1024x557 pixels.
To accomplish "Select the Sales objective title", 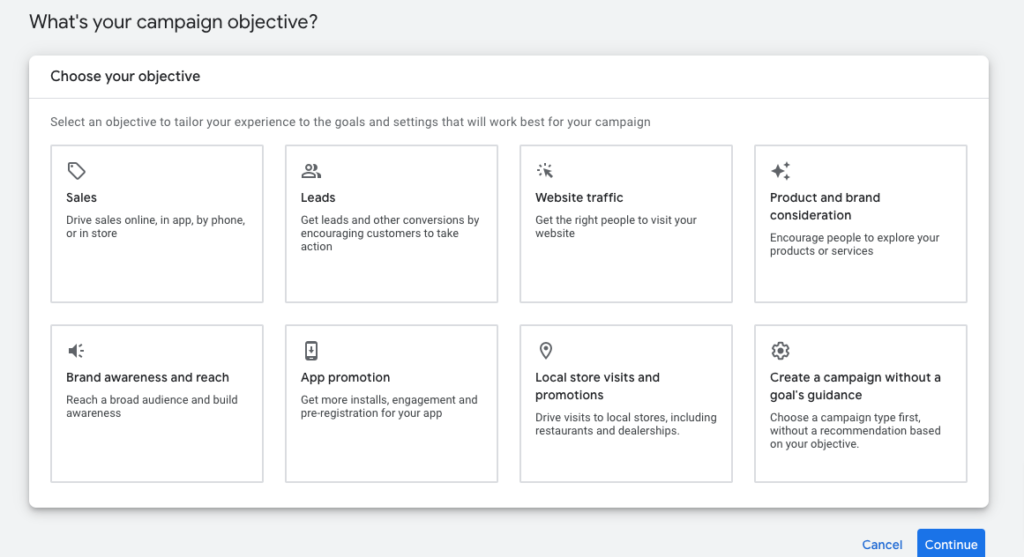I will [82, 198].
